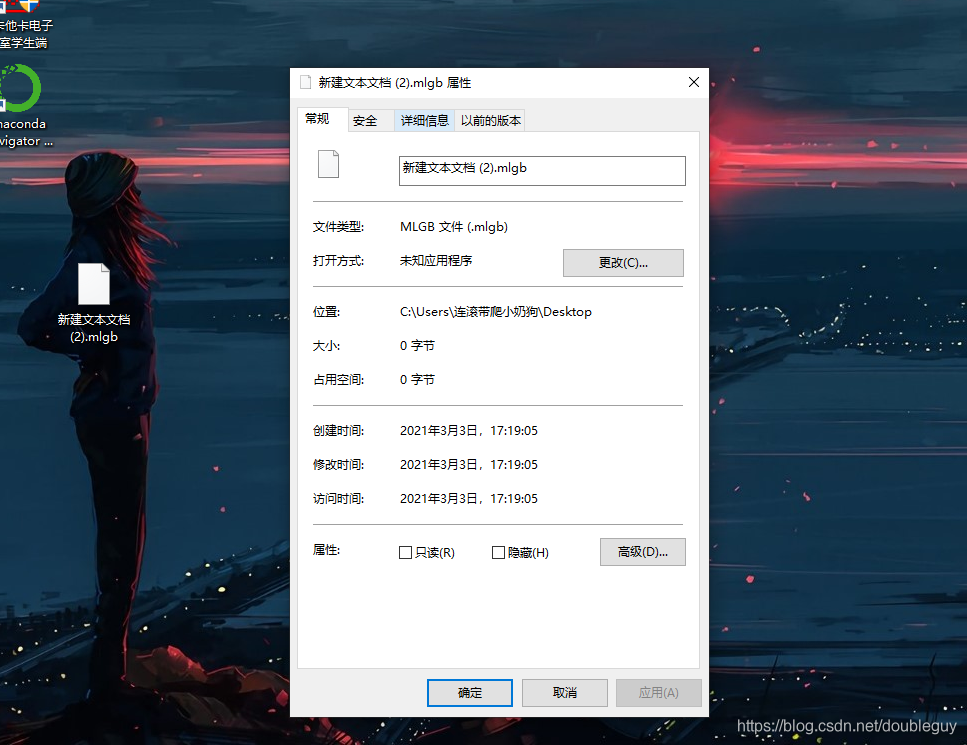The height and width of the screenshot is (745, 967).
Task: Select the 常规 tab
Action: pyautogui.click(x=318, y=119)
